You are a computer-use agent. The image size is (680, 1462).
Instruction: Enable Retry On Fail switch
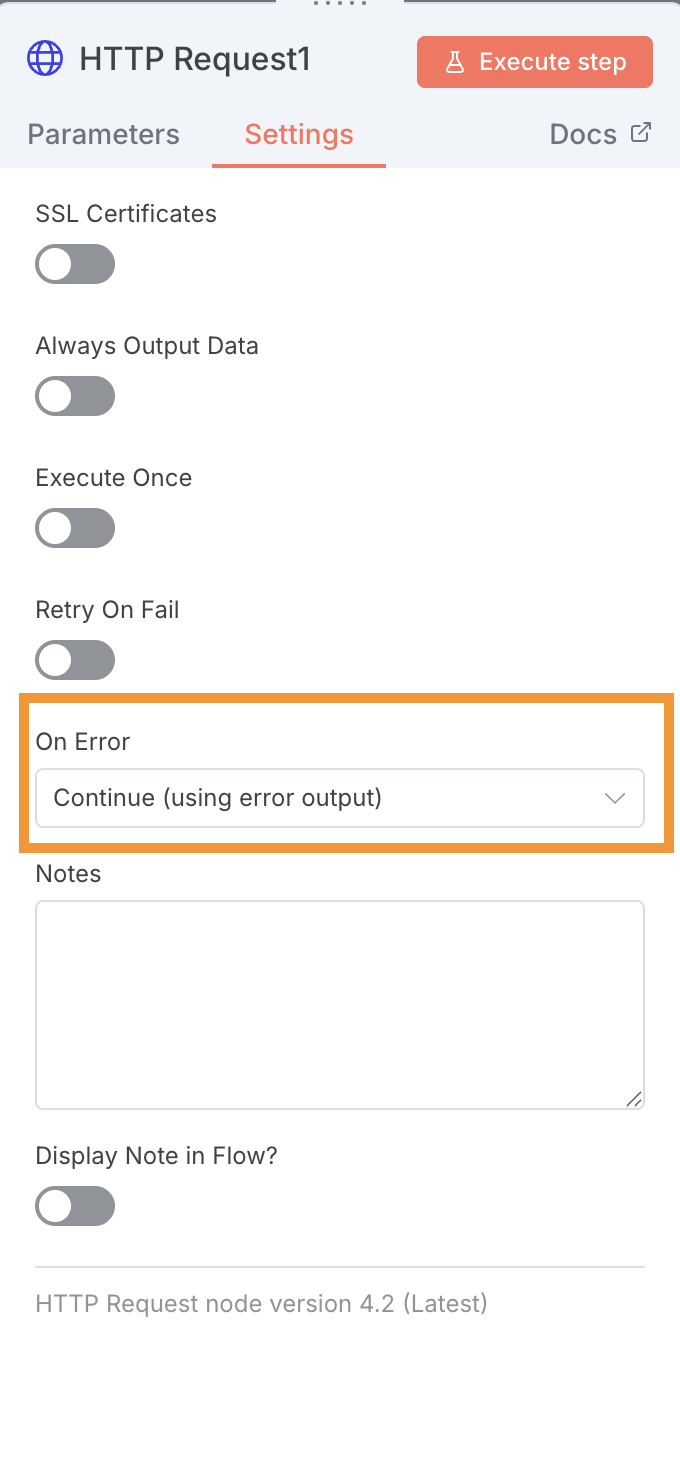click(x=75, y=661)
